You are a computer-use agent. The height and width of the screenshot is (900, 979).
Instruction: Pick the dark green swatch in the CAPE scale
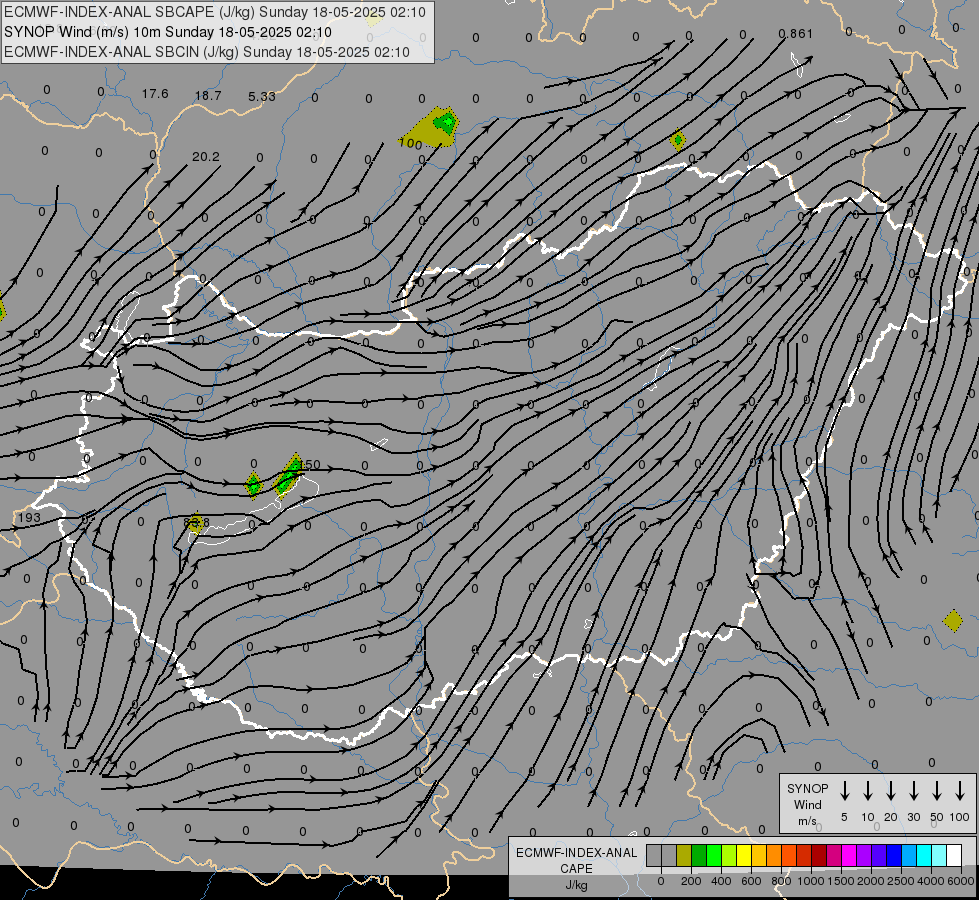point(699,855)
